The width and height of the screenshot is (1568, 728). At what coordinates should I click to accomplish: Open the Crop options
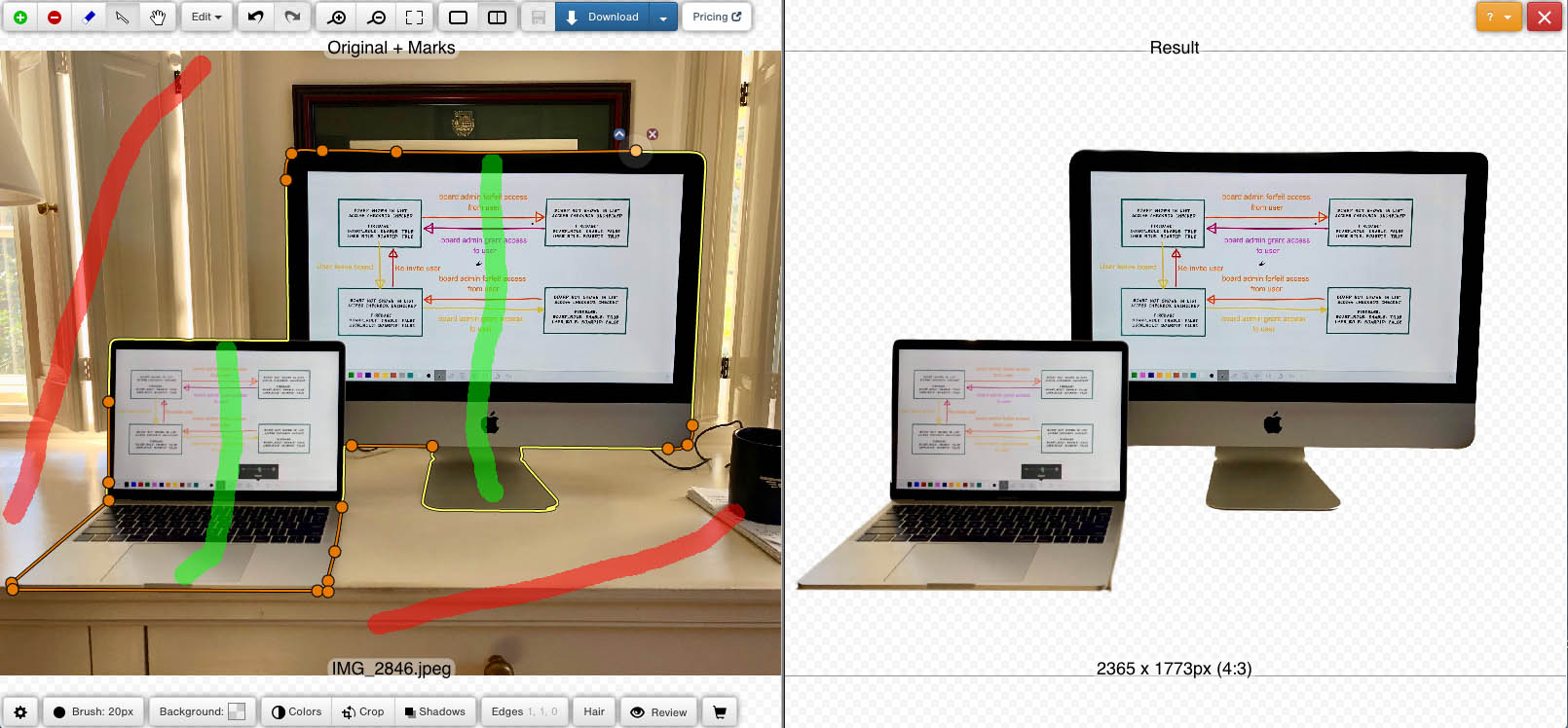pos(362,711)
